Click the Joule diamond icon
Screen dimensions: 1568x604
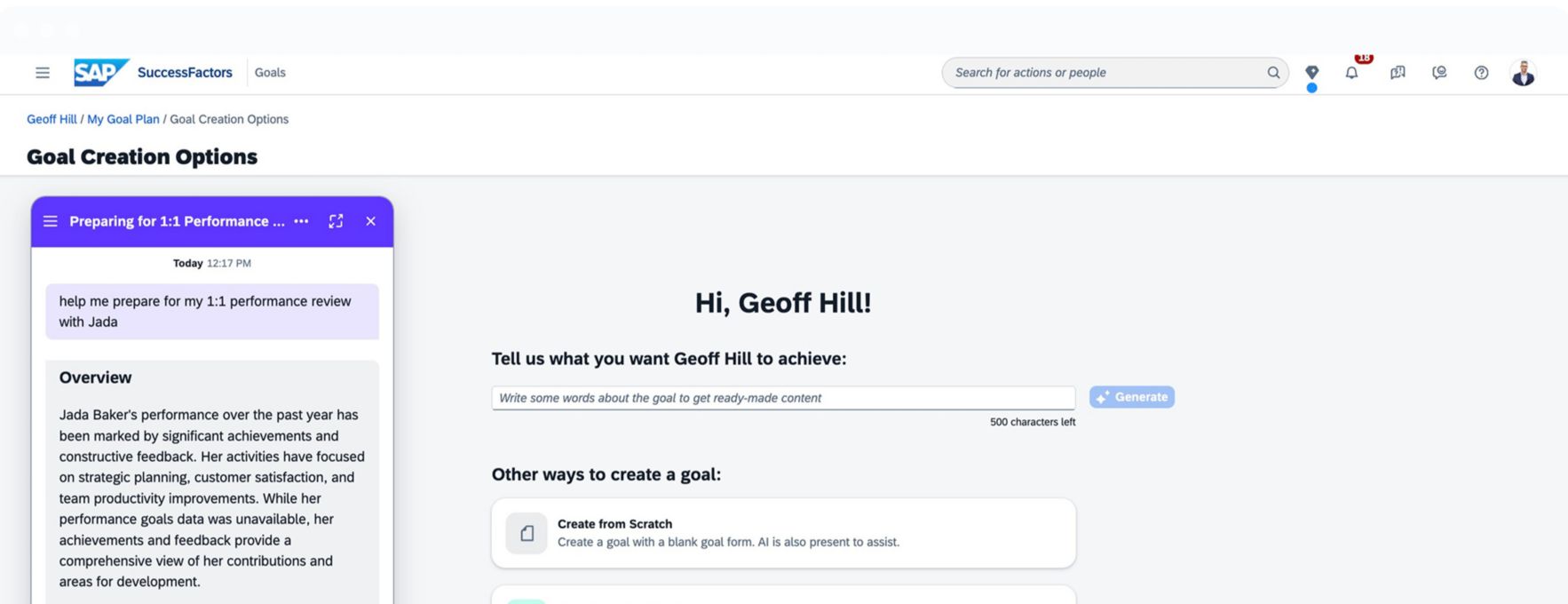(x=1311, y=72)
